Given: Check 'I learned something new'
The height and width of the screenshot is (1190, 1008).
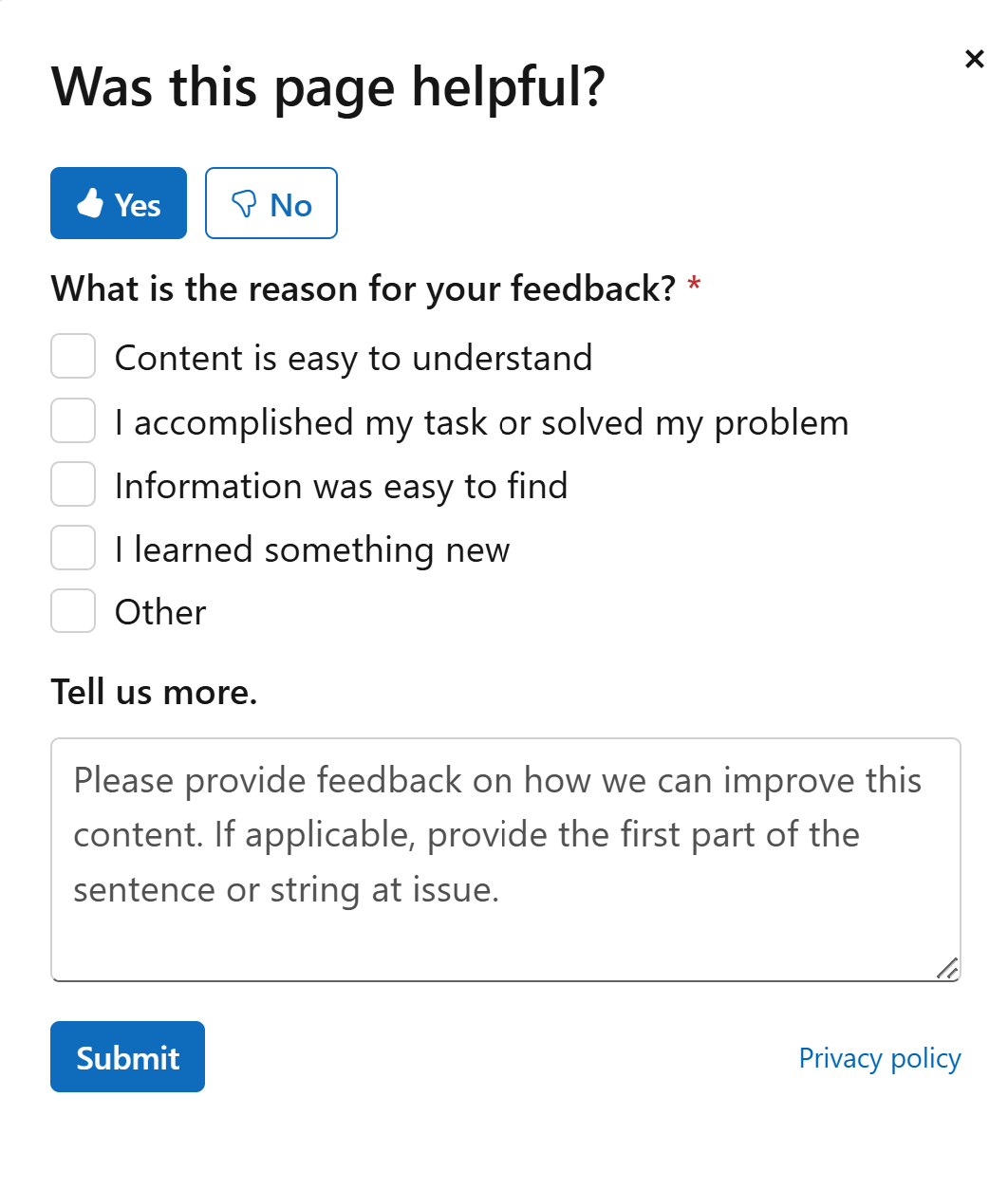Looking at the screenshot, I should pos(73,548).
